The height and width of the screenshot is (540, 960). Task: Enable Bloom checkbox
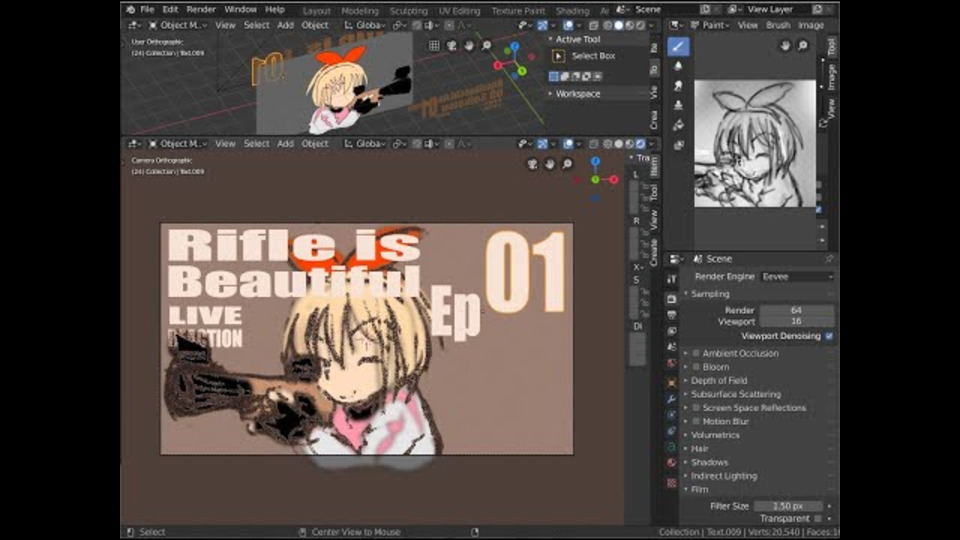(x=696, y=367)
